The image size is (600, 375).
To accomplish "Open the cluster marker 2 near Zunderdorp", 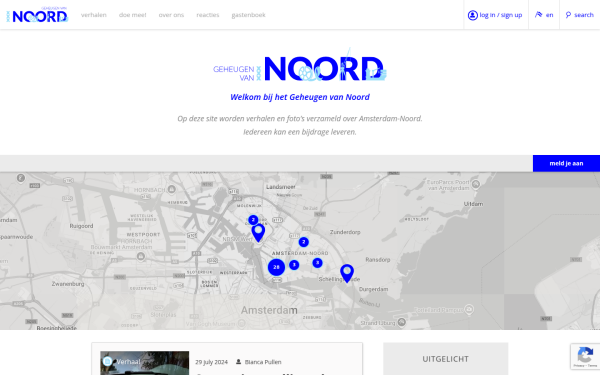I will [303, 242].
